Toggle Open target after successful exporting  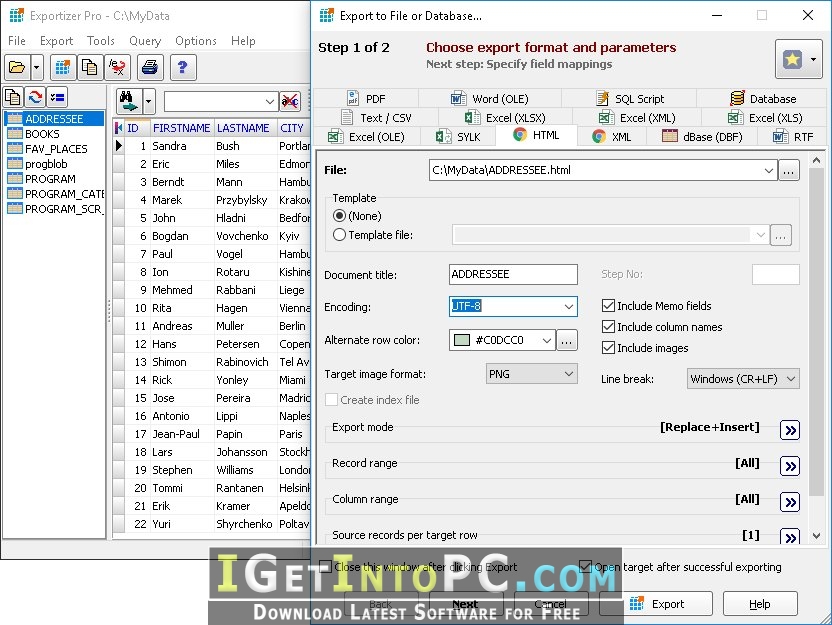(585, 567)
